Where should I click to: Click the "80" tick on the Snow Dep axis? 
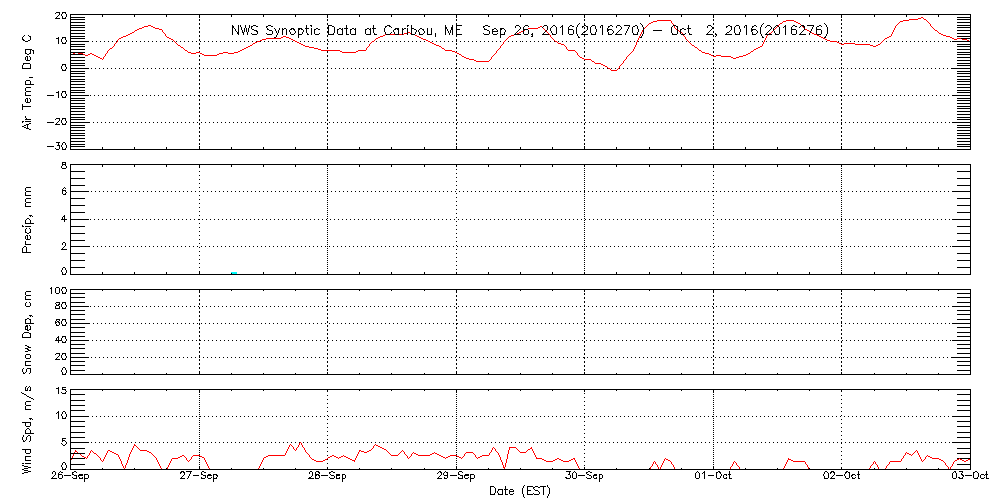click(x=60, y=306)
